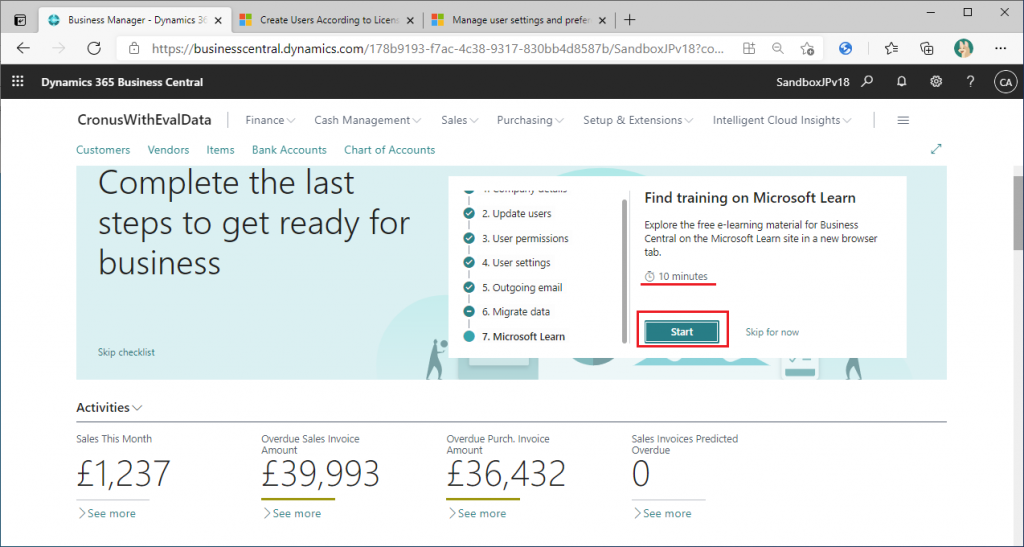Open the browser profile picture
Image resolution: width=1024 pixels, height=547 pixels.
pyautogui.click(x=963, y=48)
